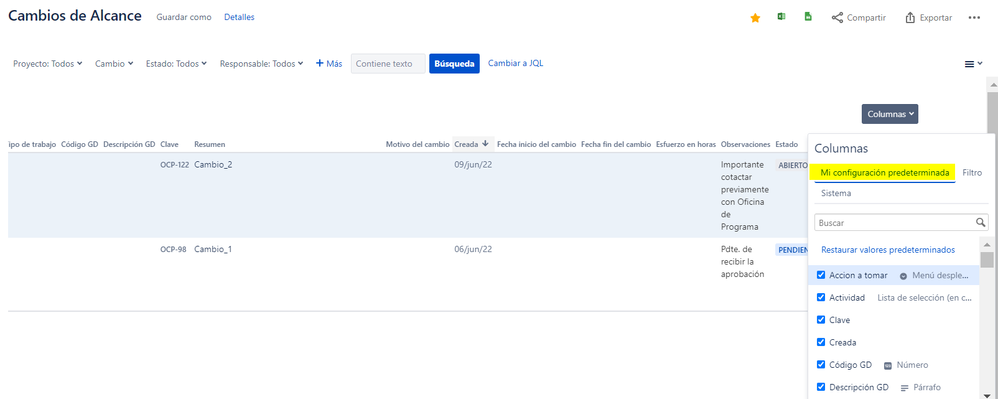Click the PENDIEN status badge
The height and width of the screenshot is (399, 998).
[792, 250]
